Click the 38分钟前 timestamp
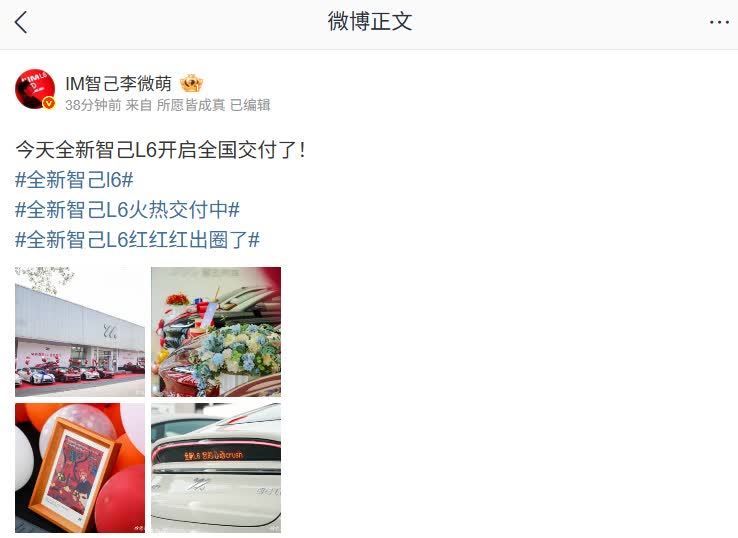The image size is (738, 538). [x=93, y=105]
